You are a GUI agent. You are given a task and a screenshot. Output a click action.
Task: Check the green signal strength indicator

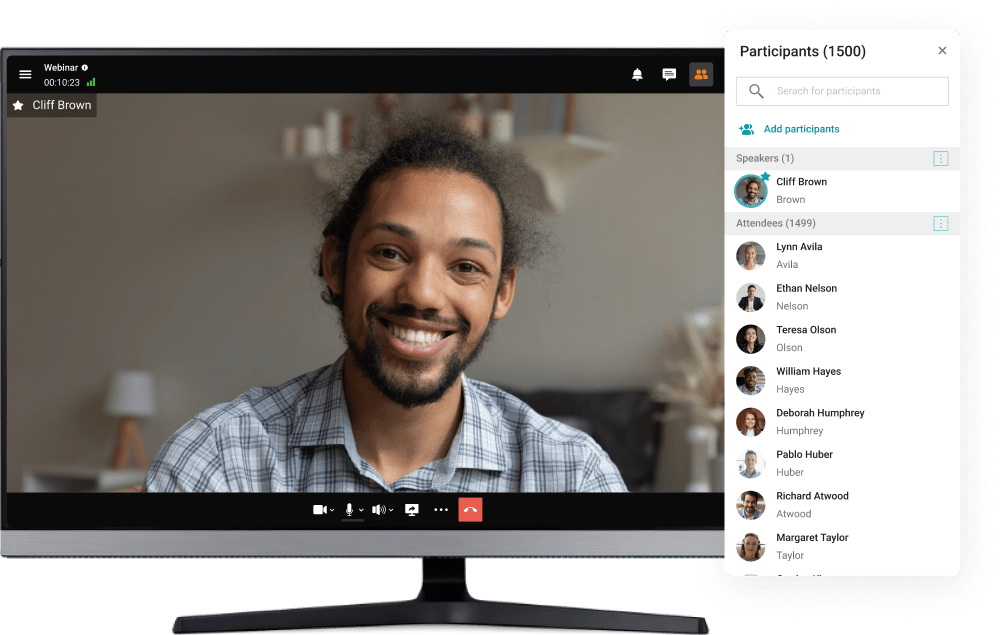click(91, 82)
